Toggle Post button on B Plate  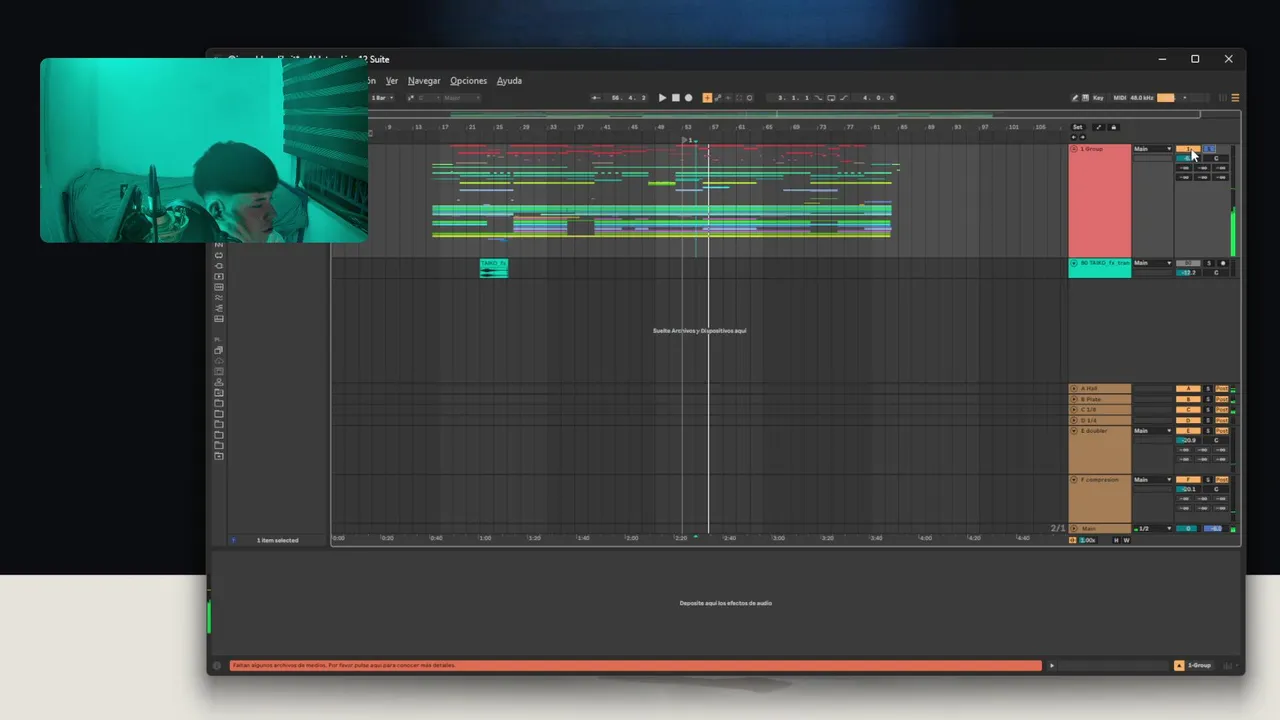(1222, 399)
